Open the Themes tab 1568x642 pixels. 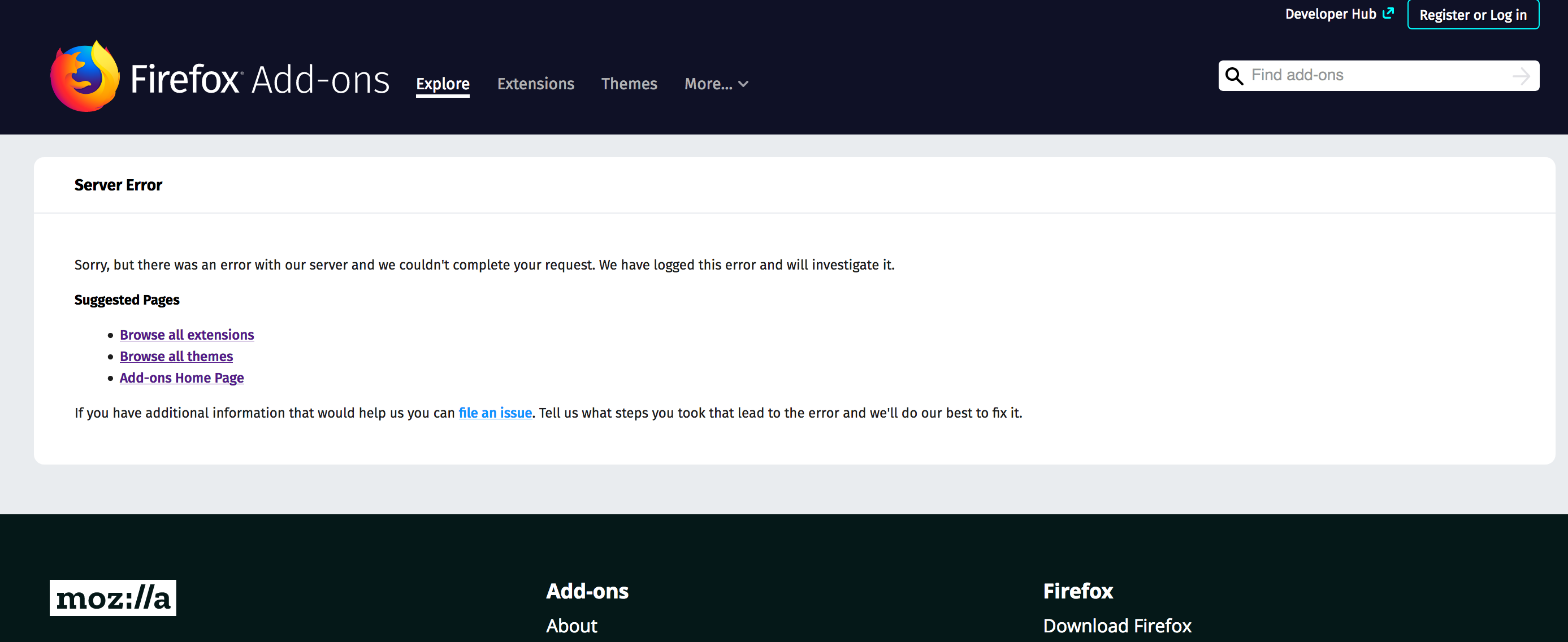[x=629, y=84]
